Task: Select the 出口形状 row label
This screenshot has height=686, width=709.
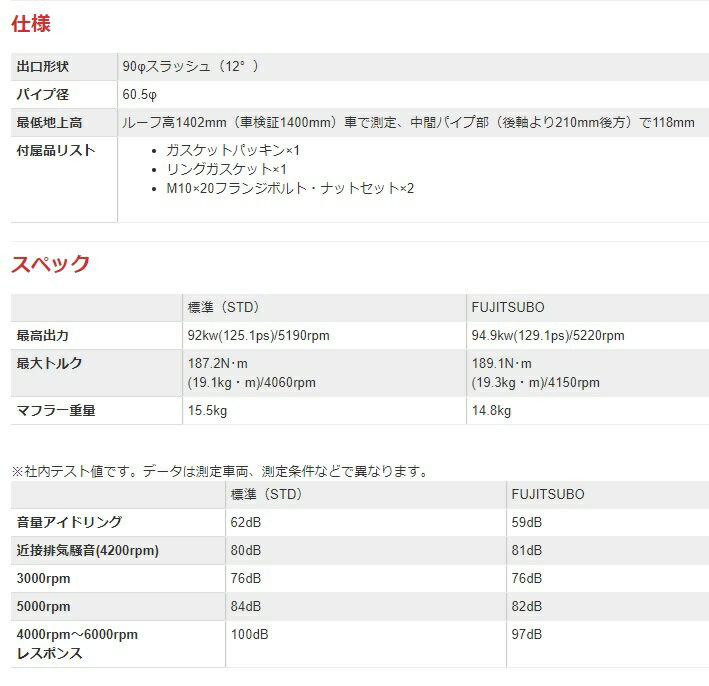Action: (x=43, y=67)
